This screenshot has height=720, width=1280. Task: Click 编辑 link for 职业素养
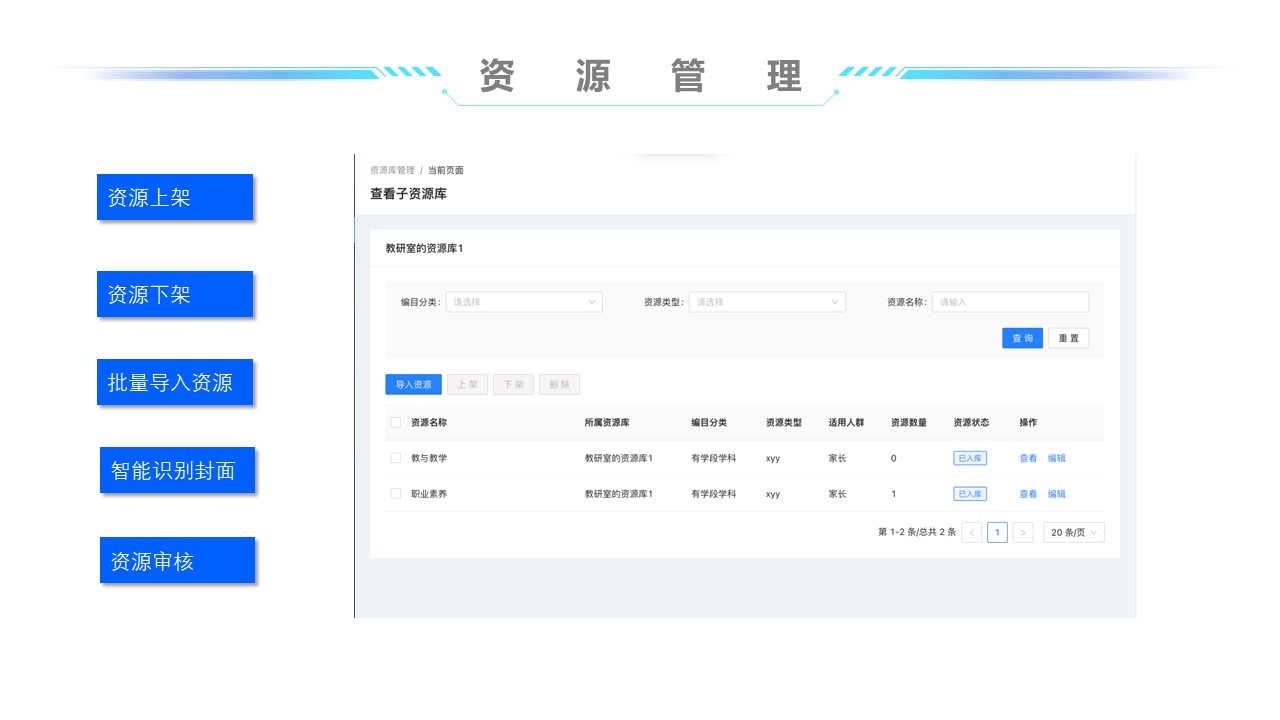point(1056,494)
